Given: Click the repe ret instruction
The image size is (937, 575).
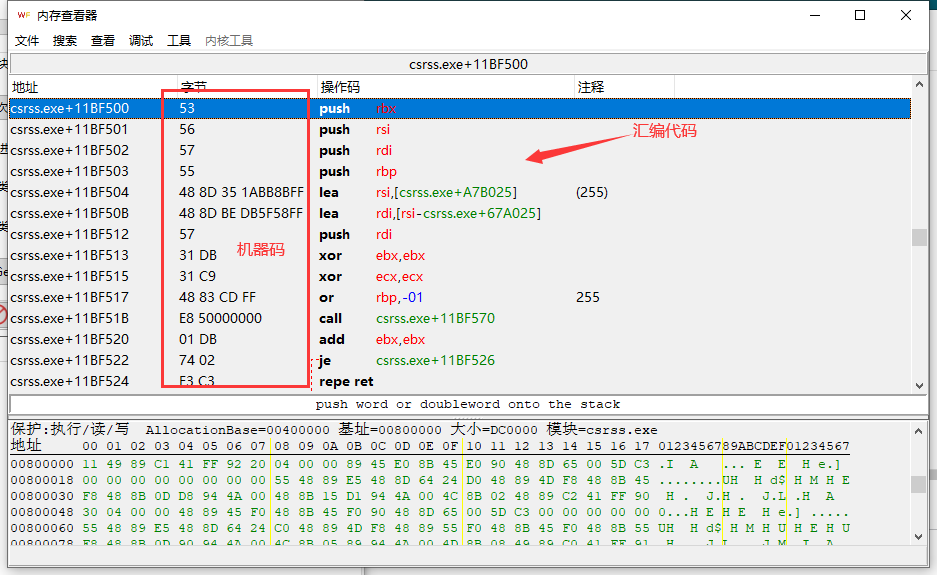Looking at the screenshot, I should tap(346, 381).
